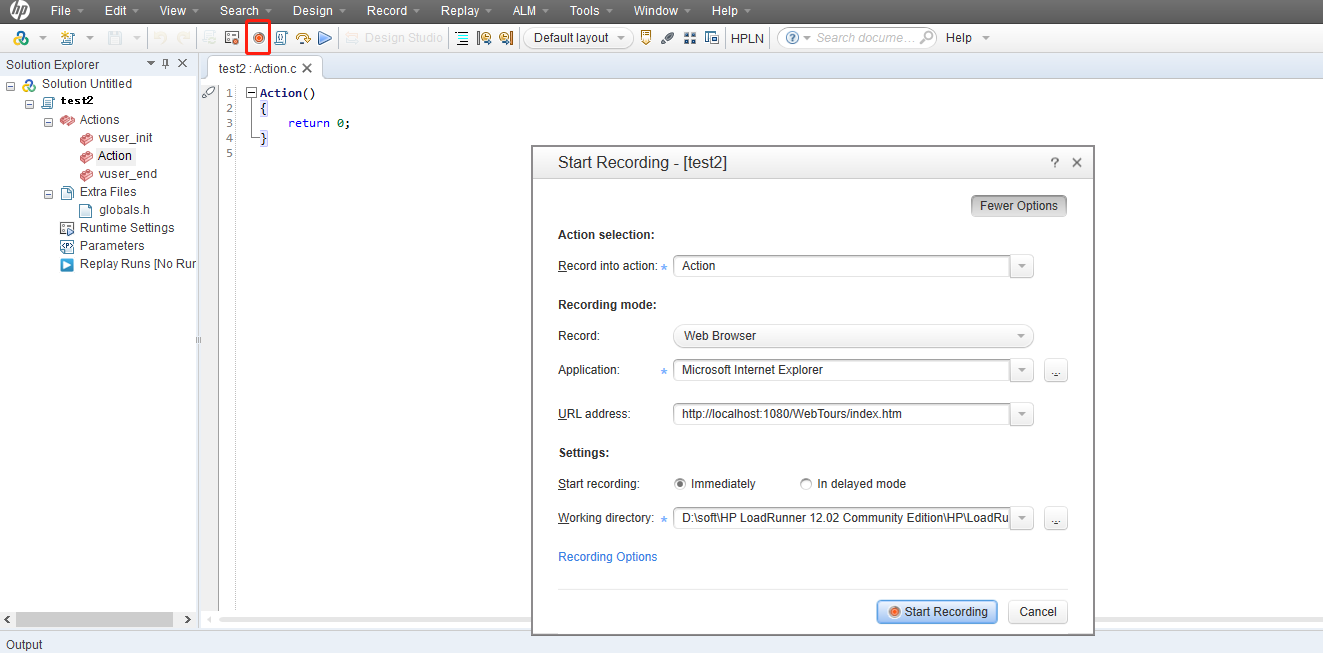The width and height of the screenshot is (1323, 653).
Task: Click the globals.h file icon
Action: (86, 210)
